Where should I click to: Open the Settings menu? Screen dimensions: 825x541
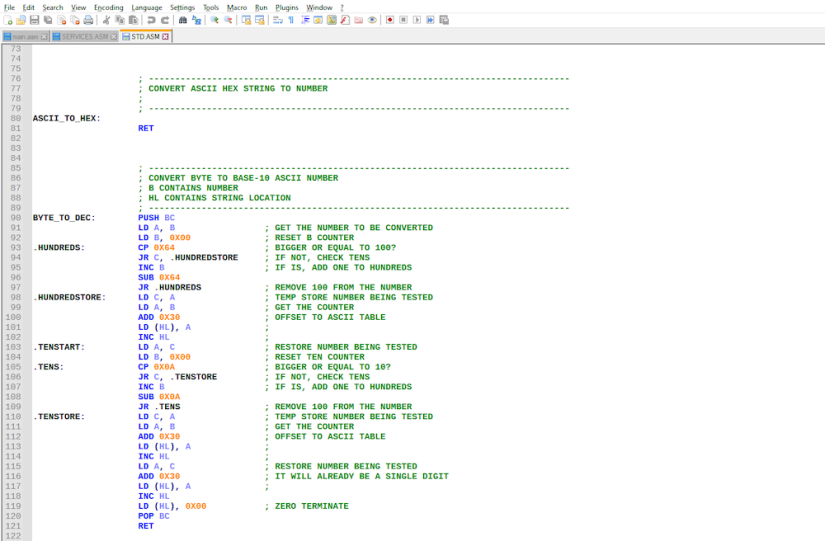[182, 7]
